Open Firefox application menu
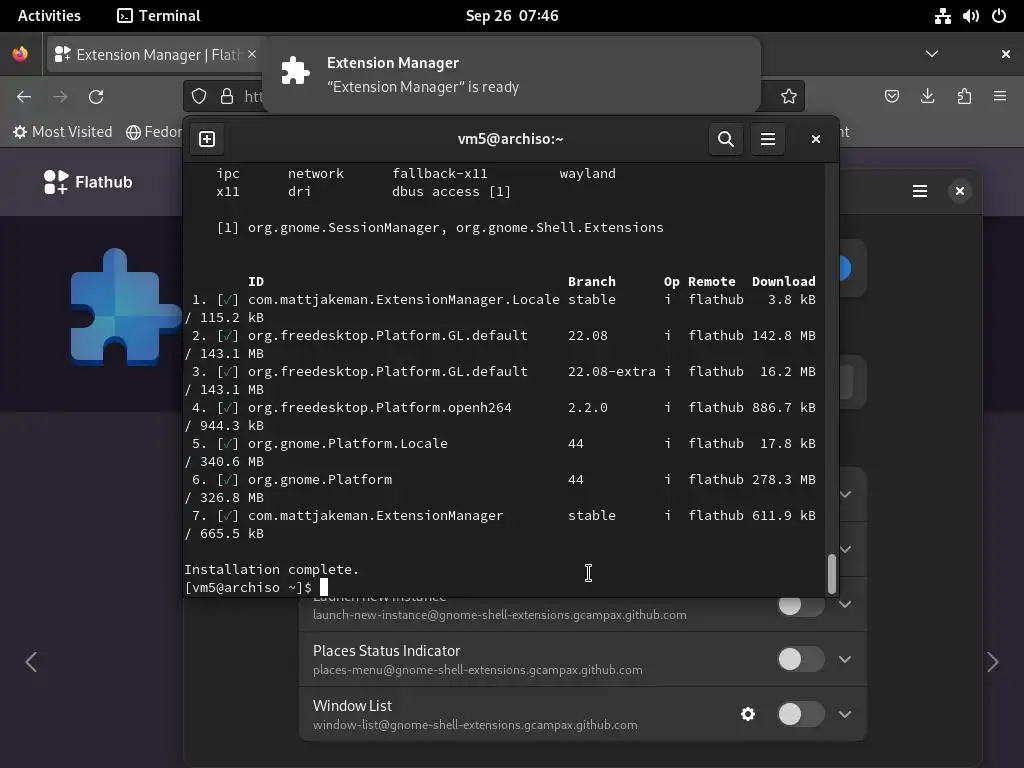Screen dimensions: 1024x768 [x=1000, y=97]
